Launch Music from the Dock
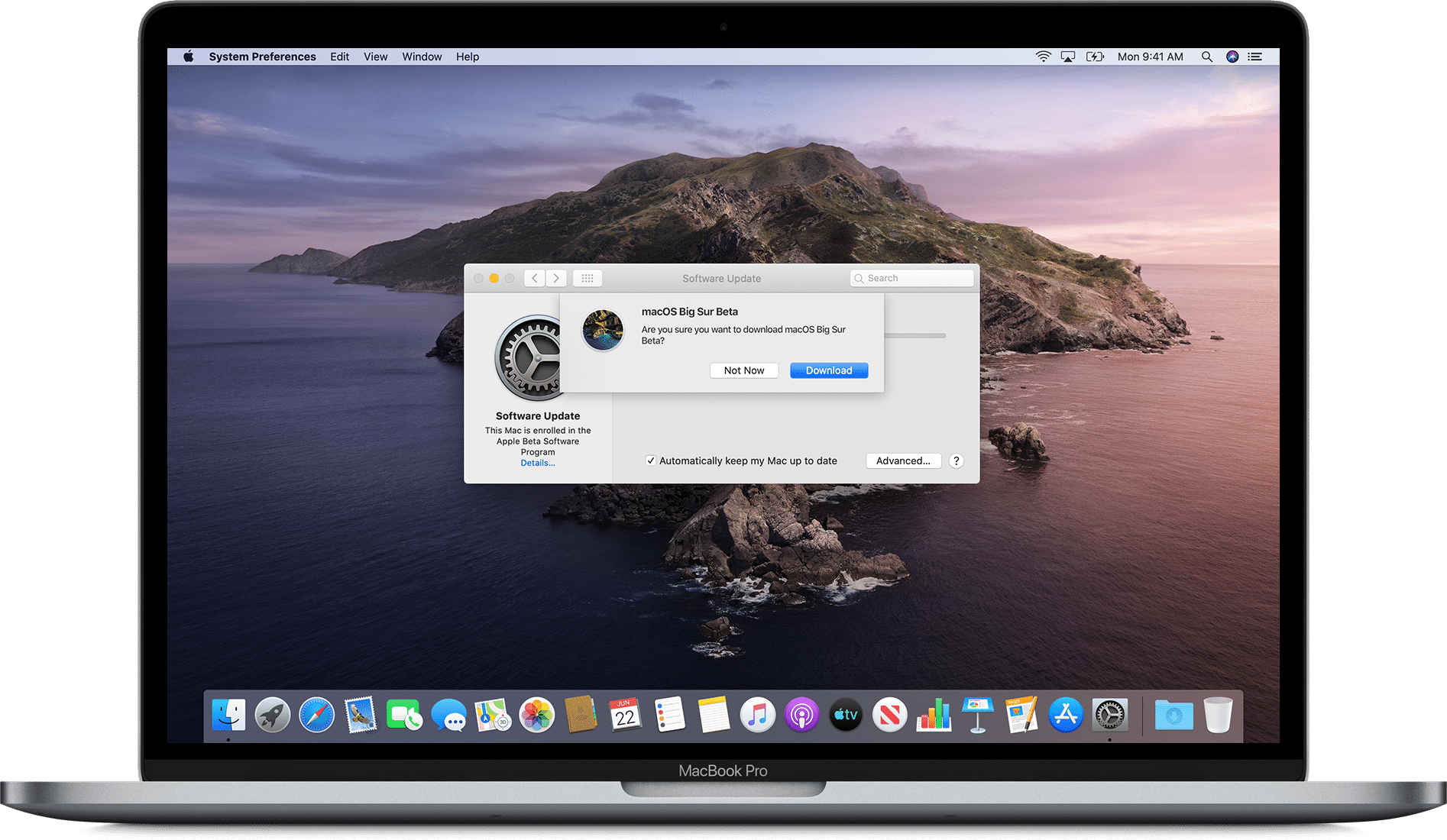The width and height of the screenshot is (1447, 840). tap(758, 716)
